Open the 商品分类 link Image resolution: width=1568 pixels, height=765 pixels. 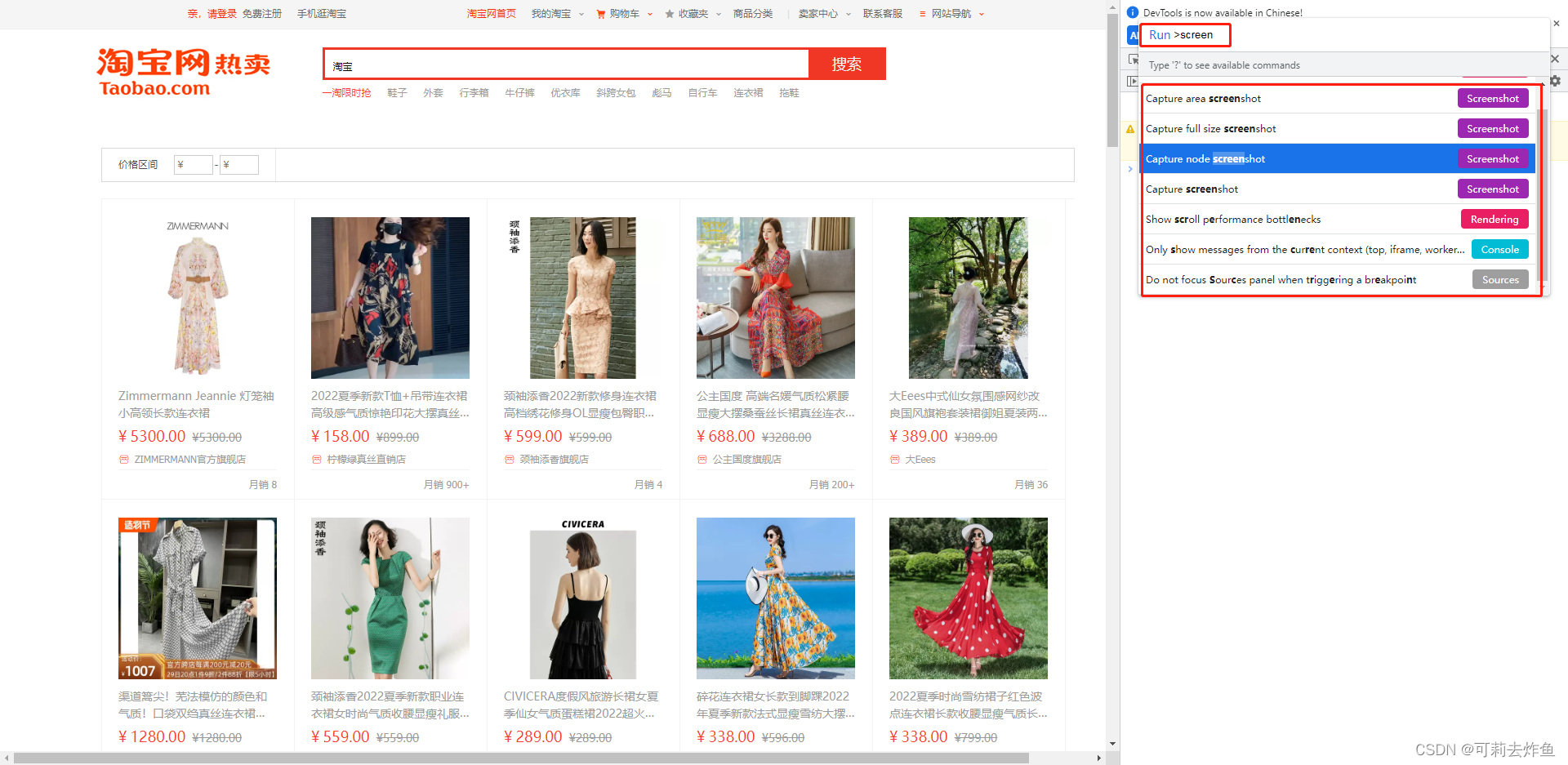753,14
